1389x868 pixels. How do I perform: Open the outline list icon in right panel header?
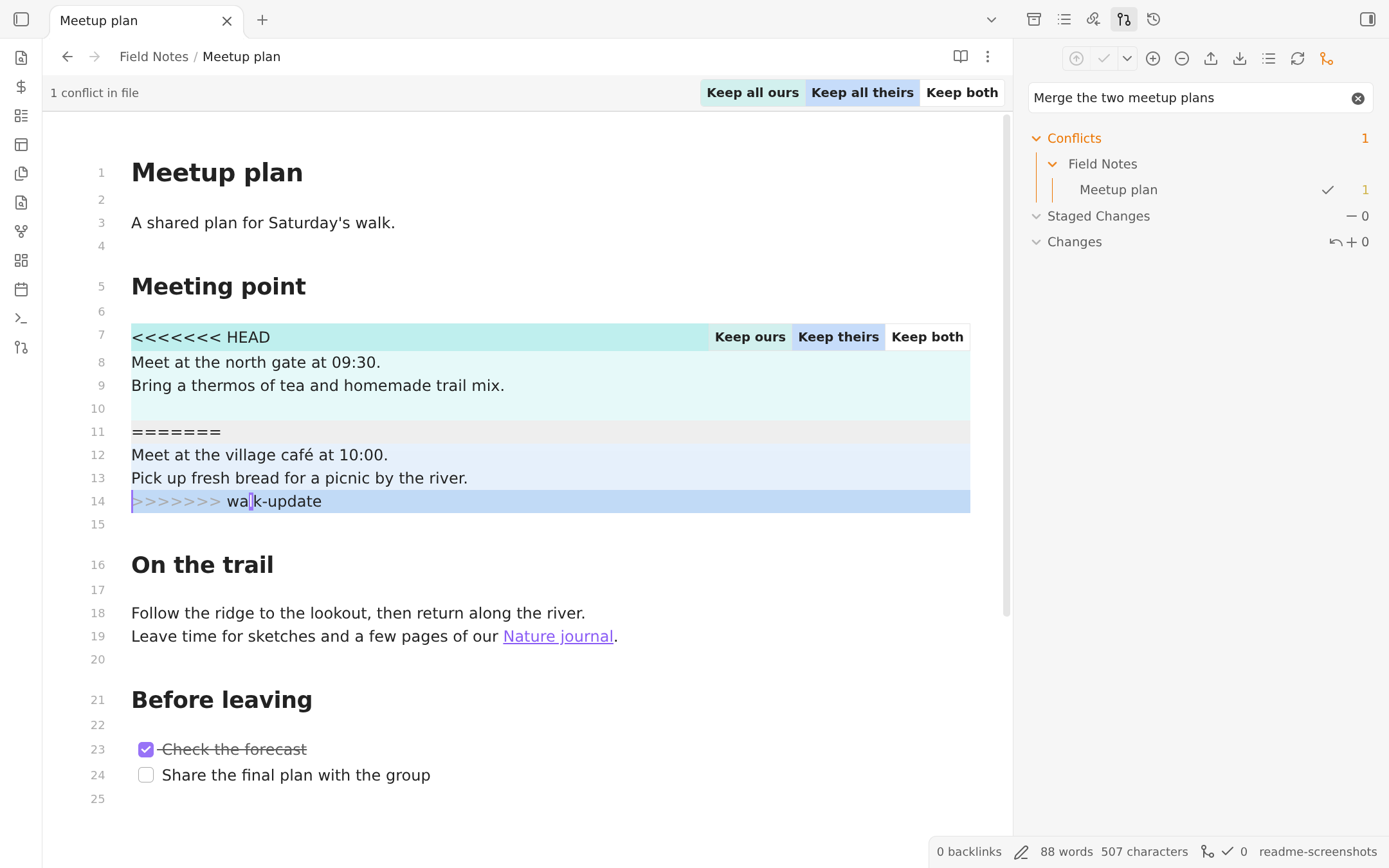[1064, 19]
